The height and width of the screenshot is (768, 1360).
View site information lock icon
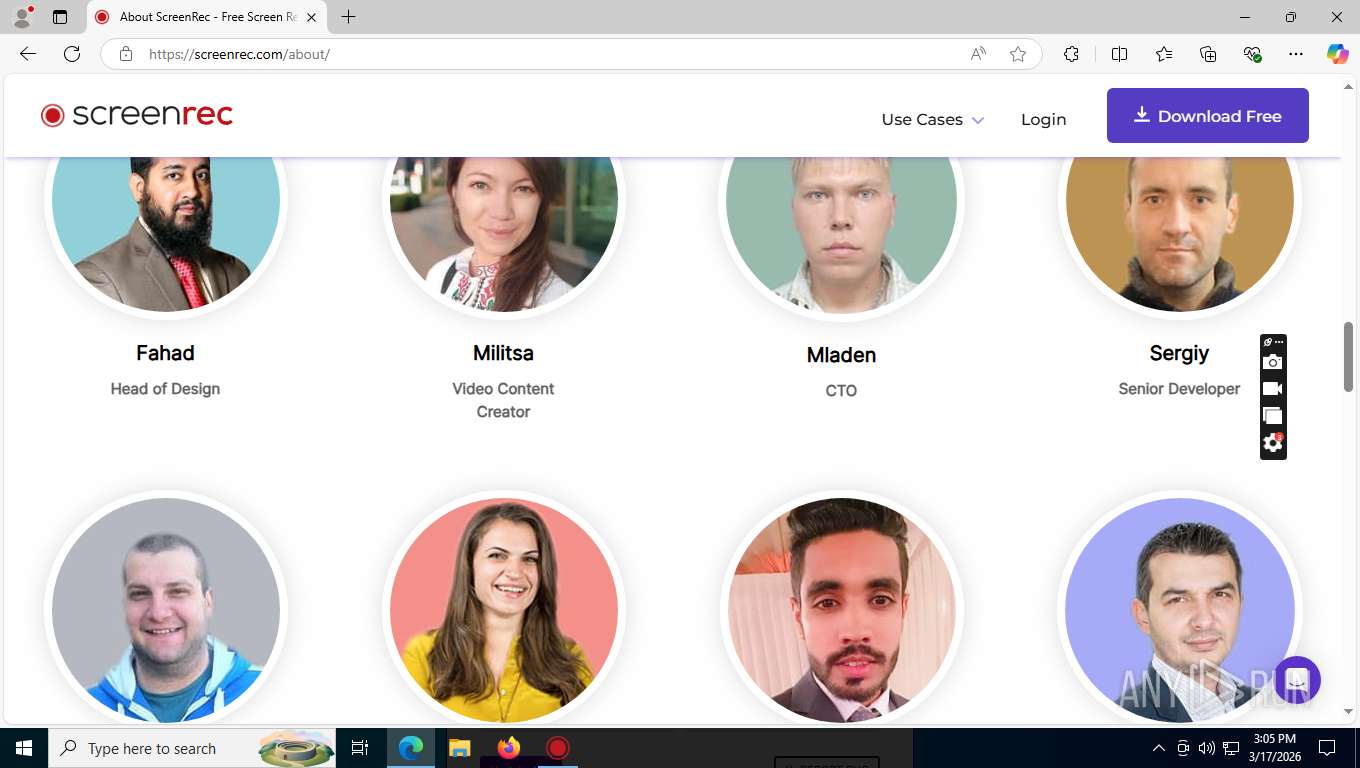126,54
